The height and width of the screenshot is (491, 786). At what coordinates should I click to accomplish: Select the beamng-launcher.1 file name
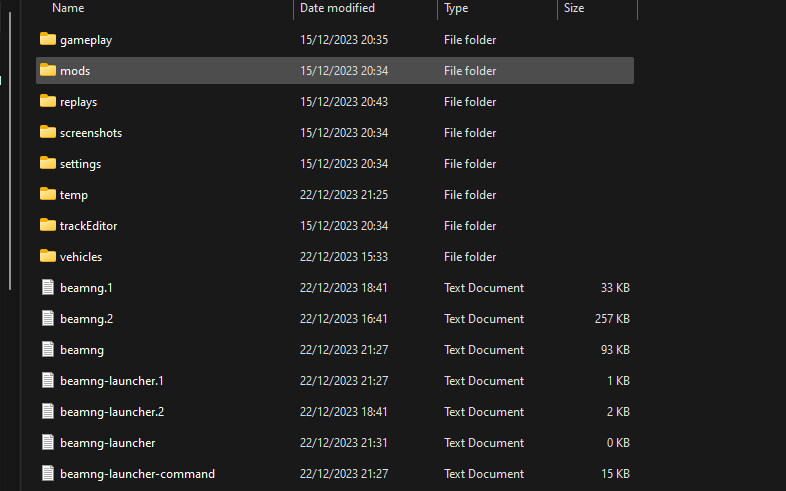click(x=111, y=381)
